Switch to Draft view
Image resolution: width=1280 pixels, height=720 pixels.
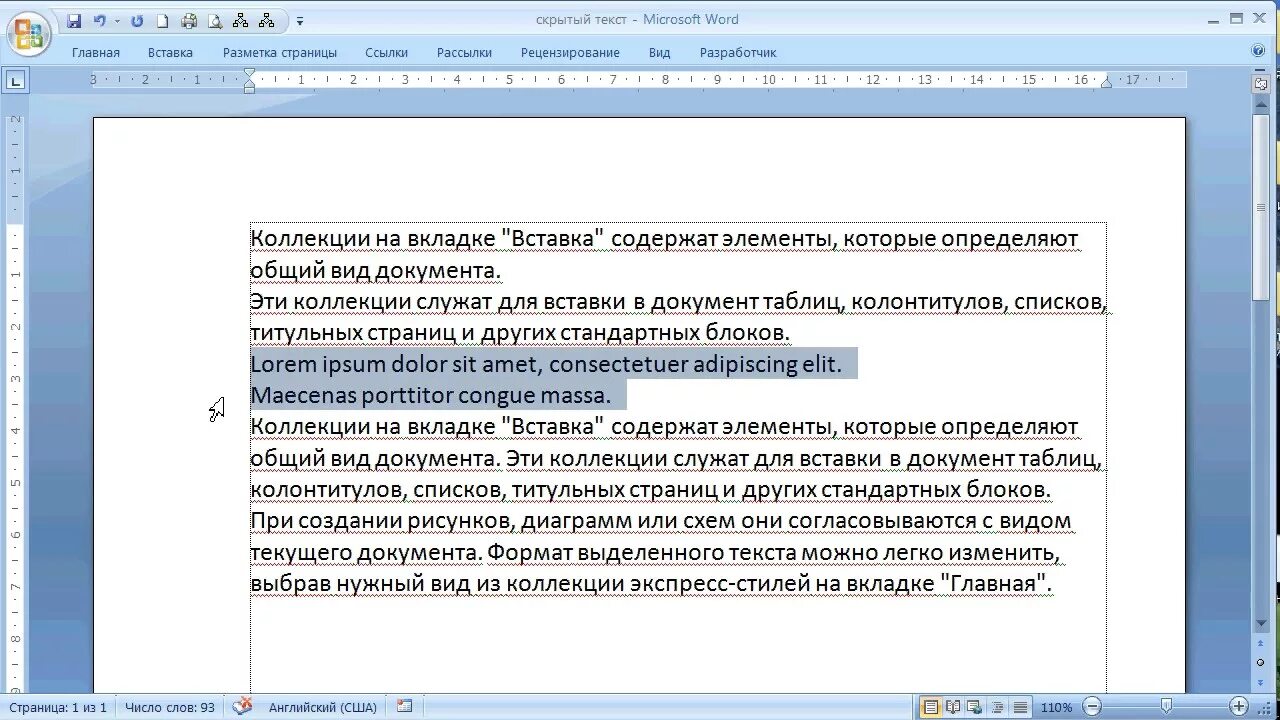tap(1018, 707)
